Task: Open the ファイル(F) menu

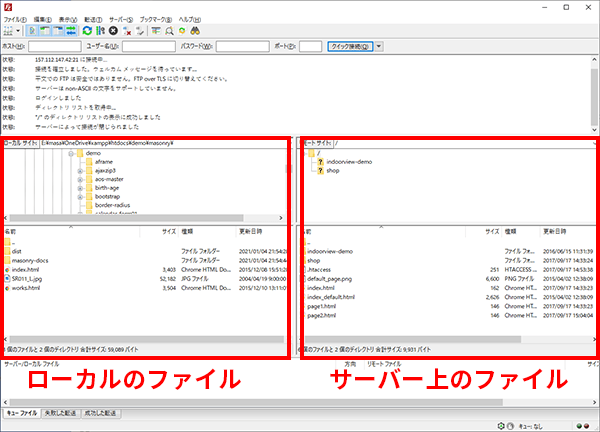Action: point(15,20)
